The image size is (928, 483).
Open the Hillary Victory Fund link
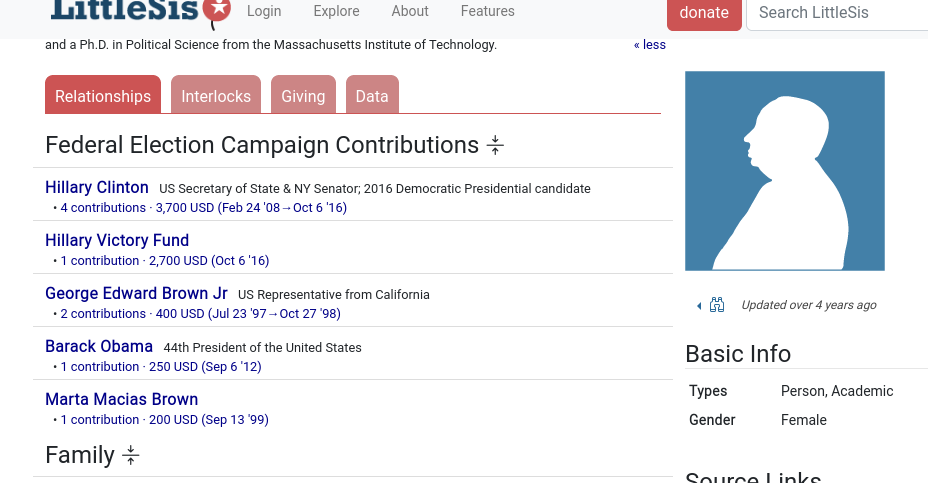(x=117, y=240)
